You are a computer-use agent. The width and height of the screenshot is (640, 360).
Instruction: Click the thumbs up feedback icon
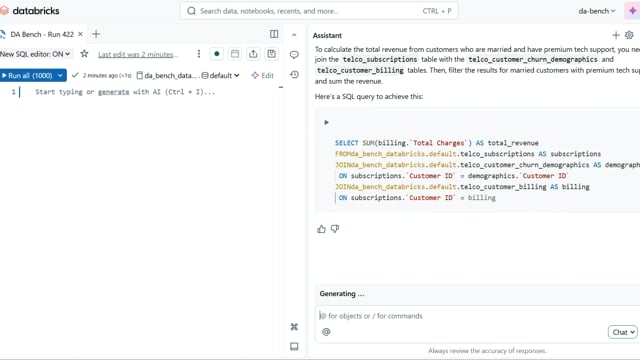click(321, 229)
